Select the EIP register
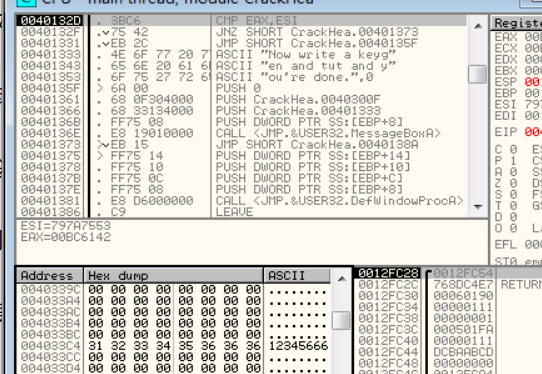The width and height of the screenshot is (542, 374). tap(518, 132)
